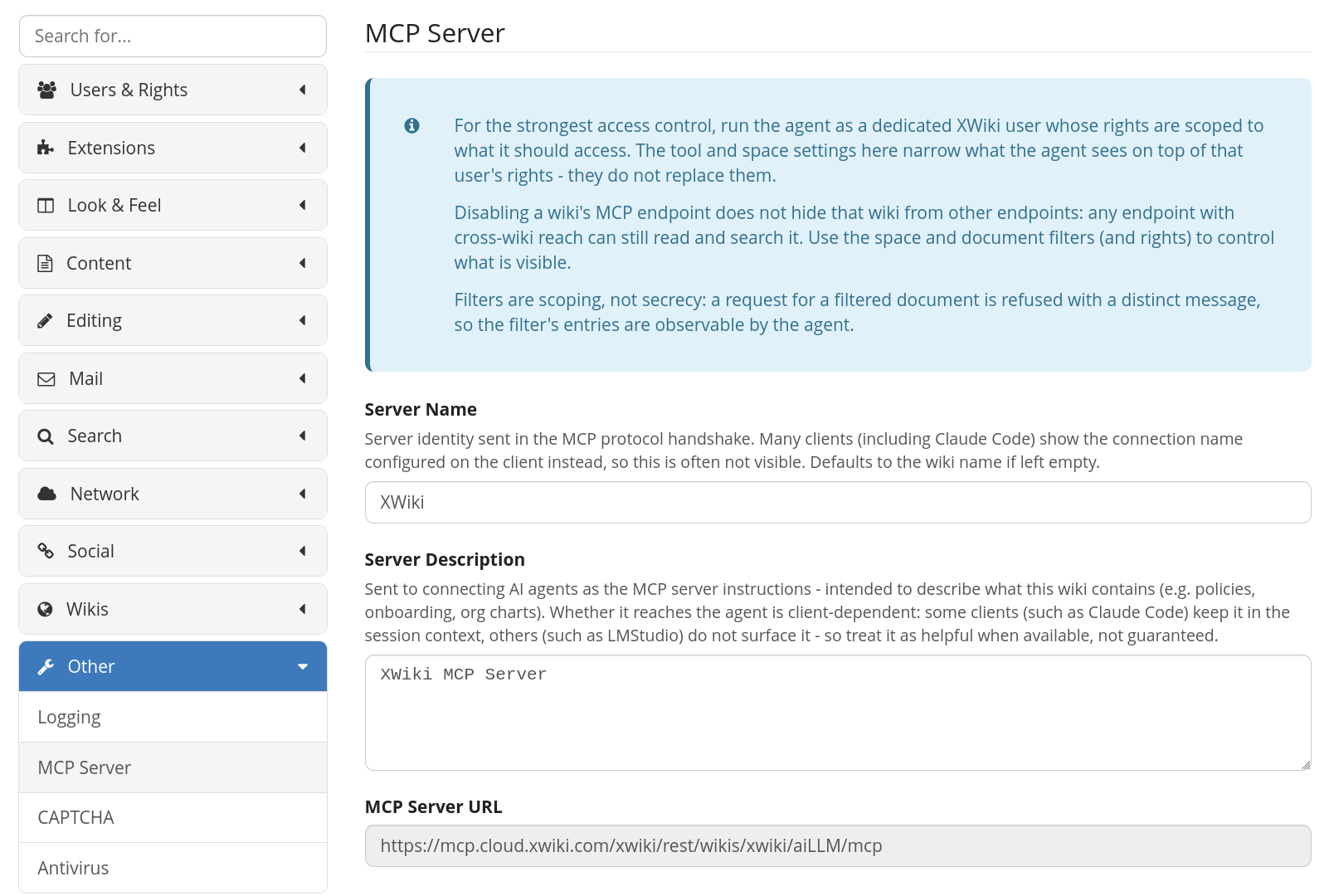Expand the Wikis section arrow
The image size is (1329, 896).
[303, 609]
